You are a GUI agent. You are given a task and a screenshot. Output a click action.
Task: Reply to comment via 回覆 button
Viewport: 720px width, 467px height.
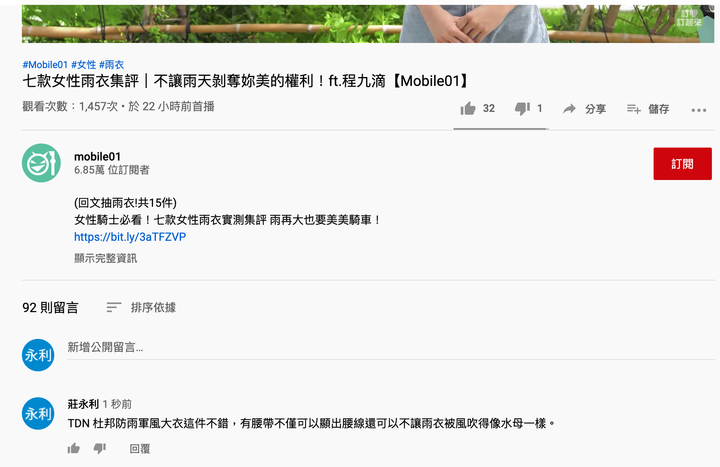pos(140,449)
